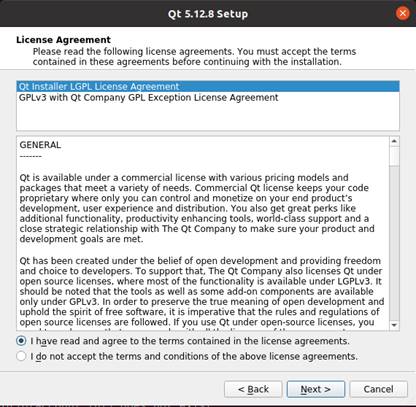The width and height of the screenshot is (416, 407).
Task: Go to the next step with Next button
Action: pyautogui.click(x=316, y=389)
